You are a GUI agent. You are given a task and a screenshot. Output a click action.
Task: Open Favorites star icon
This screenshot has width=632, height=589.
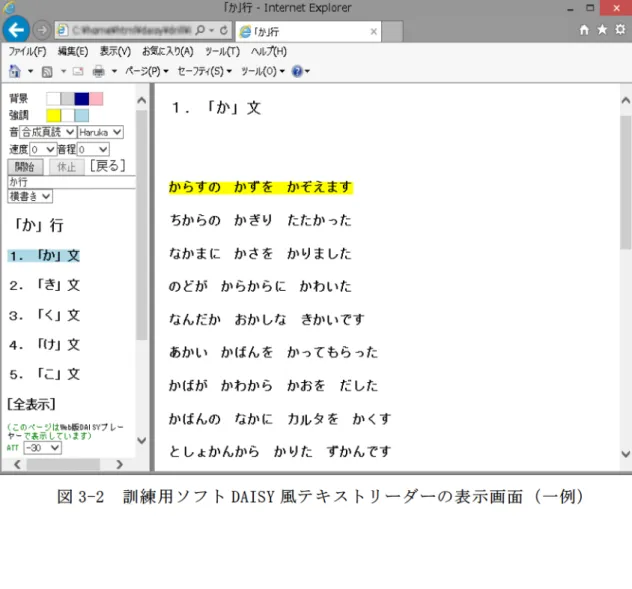(602, 29)
